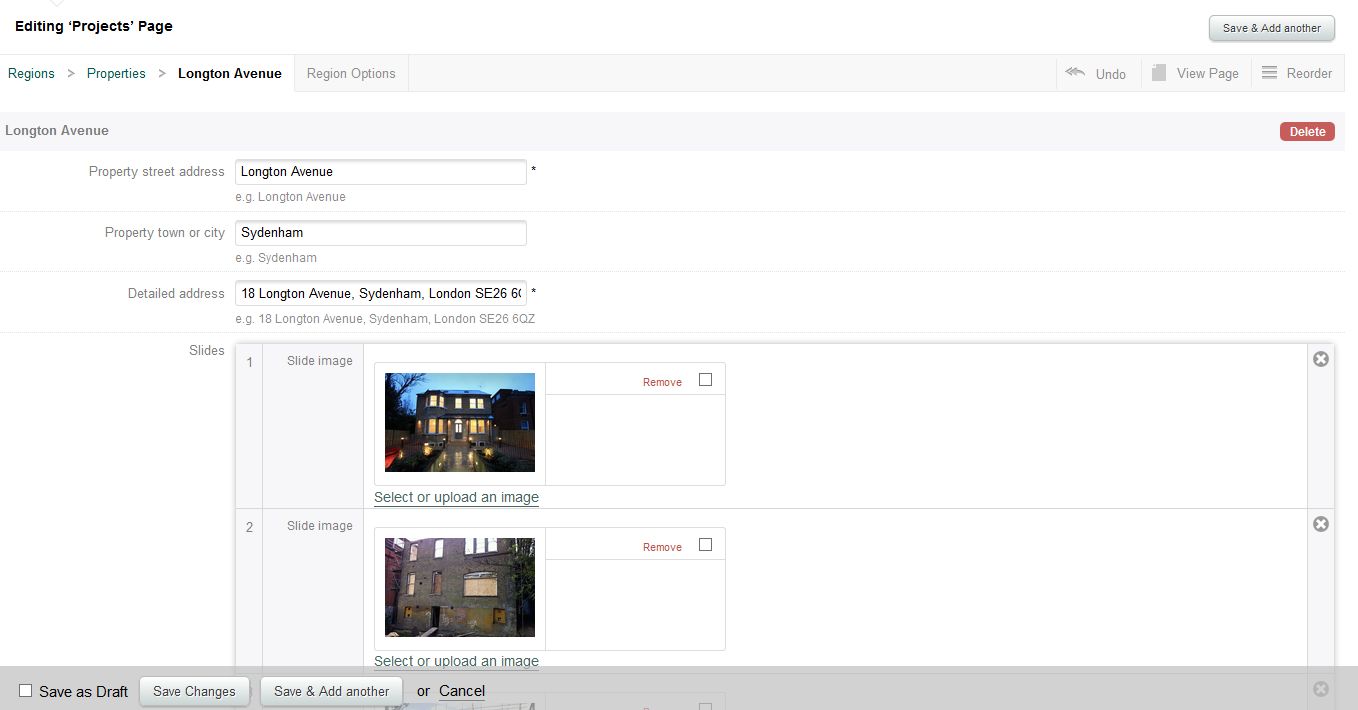Tick the Remove checkbox for slide 2 image
Image resolution: width=1358 pixels, height=710 pixels.
(x=705, y=545)
